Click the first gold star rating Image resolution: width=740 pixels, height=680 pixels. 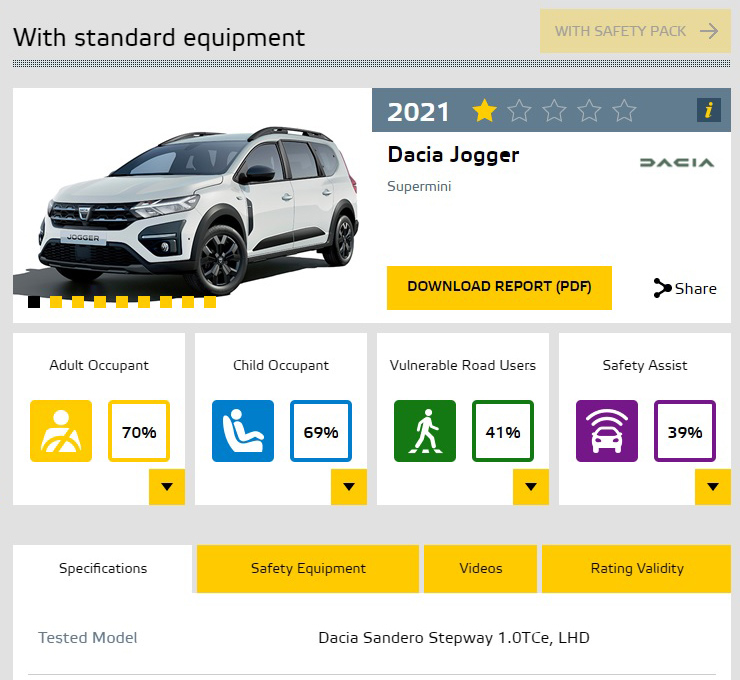485,111
